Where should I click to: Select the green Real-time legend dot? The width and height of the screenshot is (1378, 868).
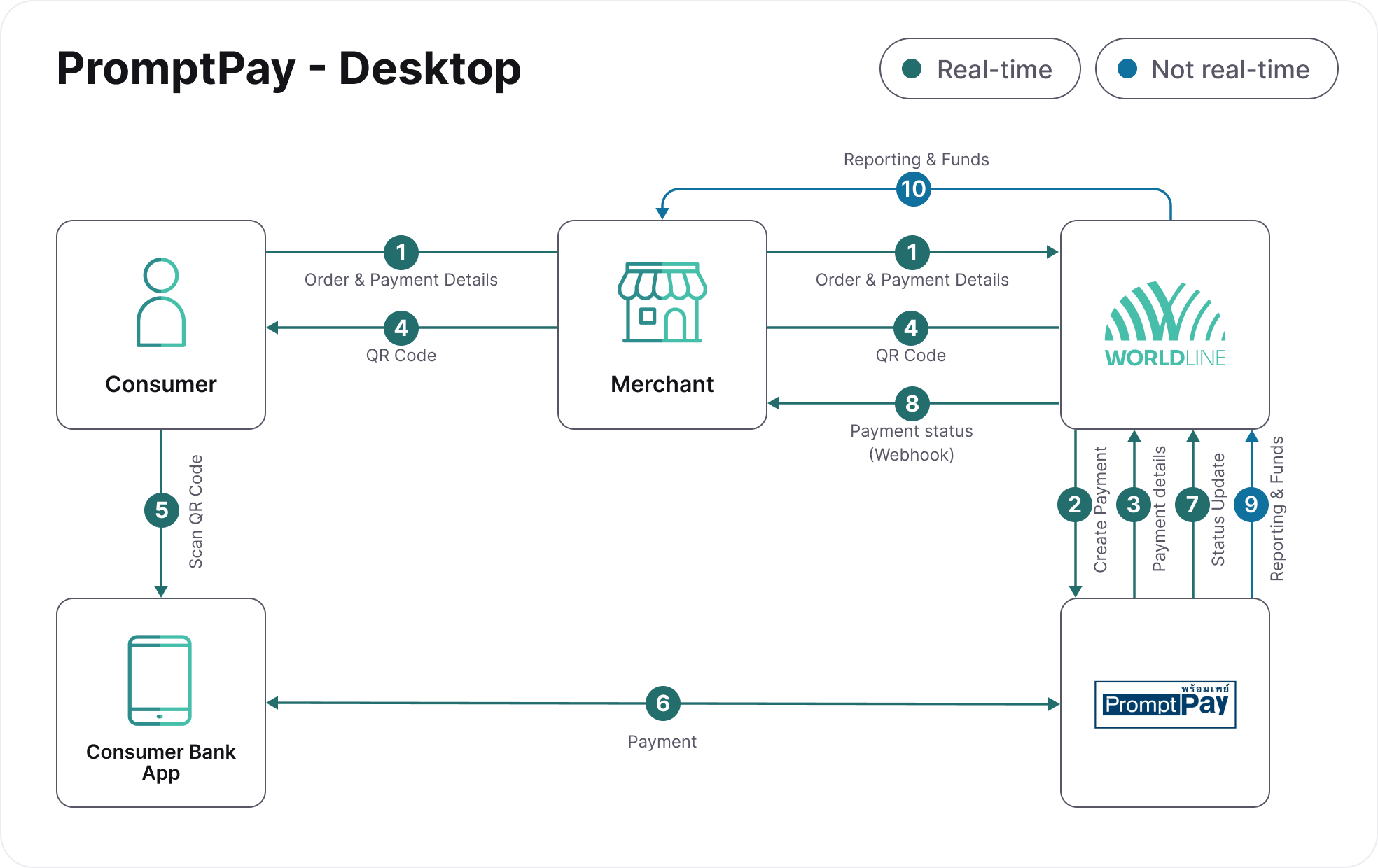coord(912,69)
